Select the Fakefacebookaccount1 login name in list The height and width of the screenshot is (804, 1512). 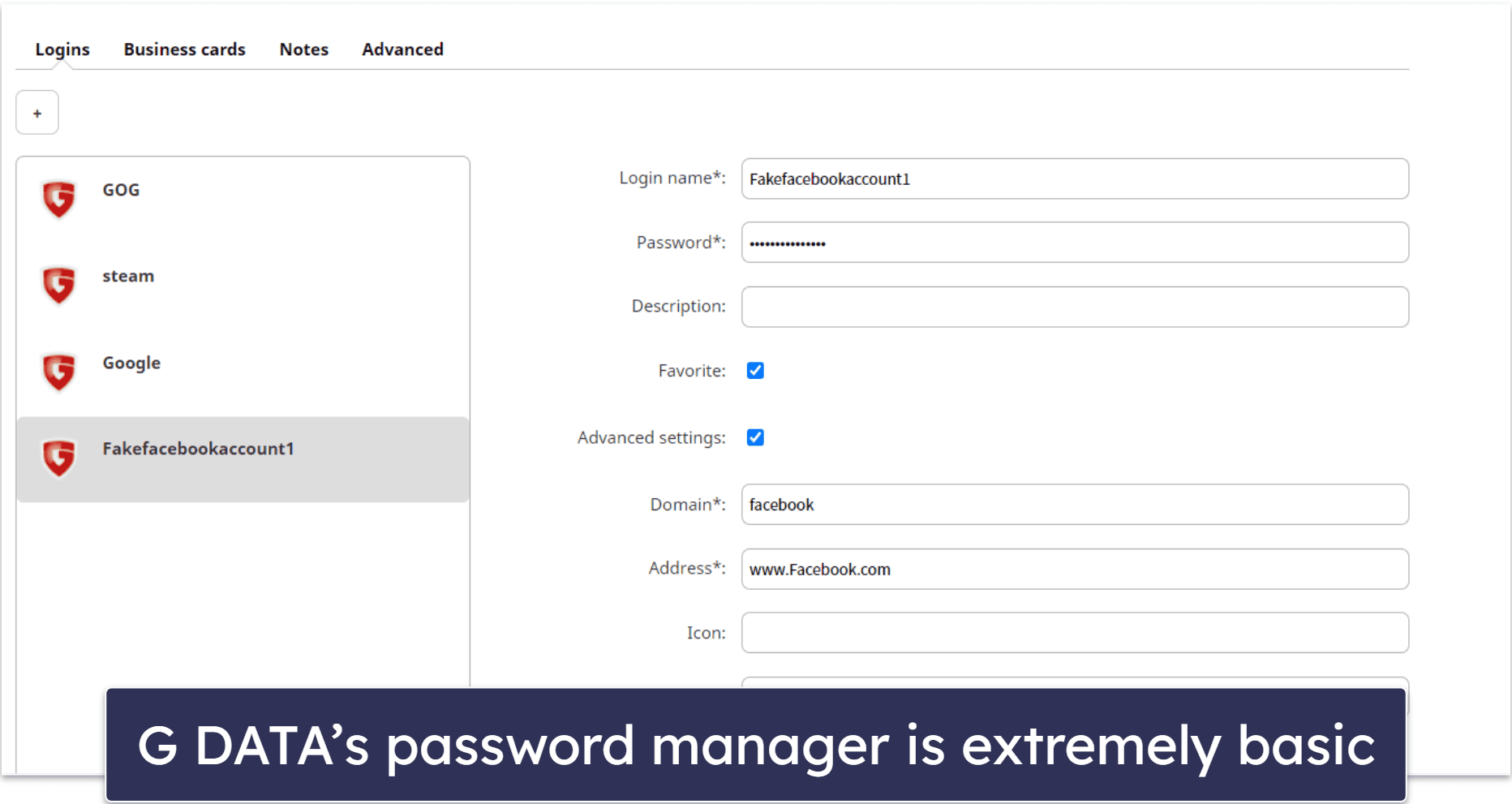tap(198, 449)
